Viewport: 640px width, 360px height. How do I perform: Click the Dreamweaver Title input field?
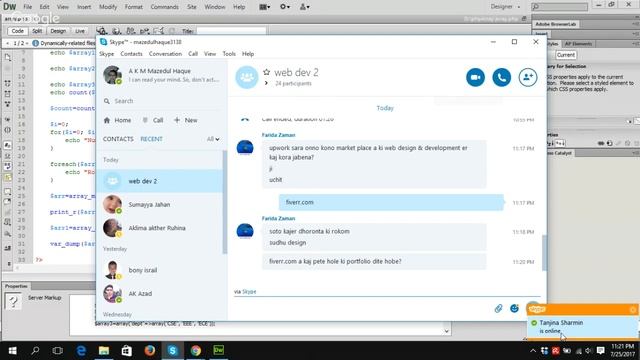pos(231,31)
